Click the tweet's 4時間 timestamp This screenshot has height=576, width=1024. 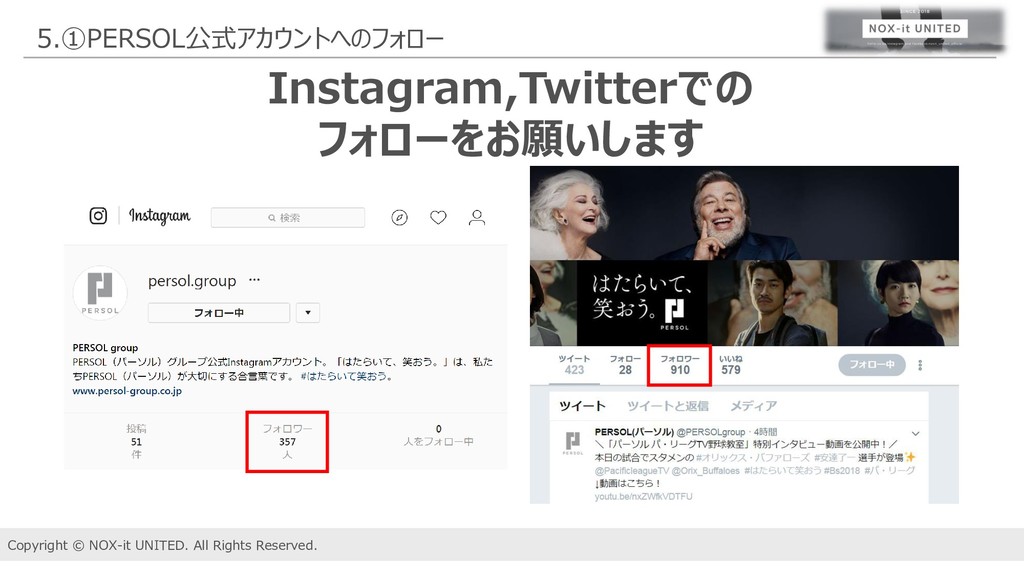[x=765, y=432]
